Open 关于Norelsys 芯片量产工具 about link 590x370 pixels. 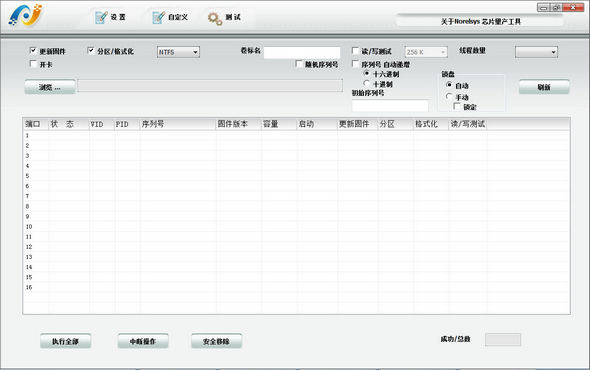pos(481,21)
